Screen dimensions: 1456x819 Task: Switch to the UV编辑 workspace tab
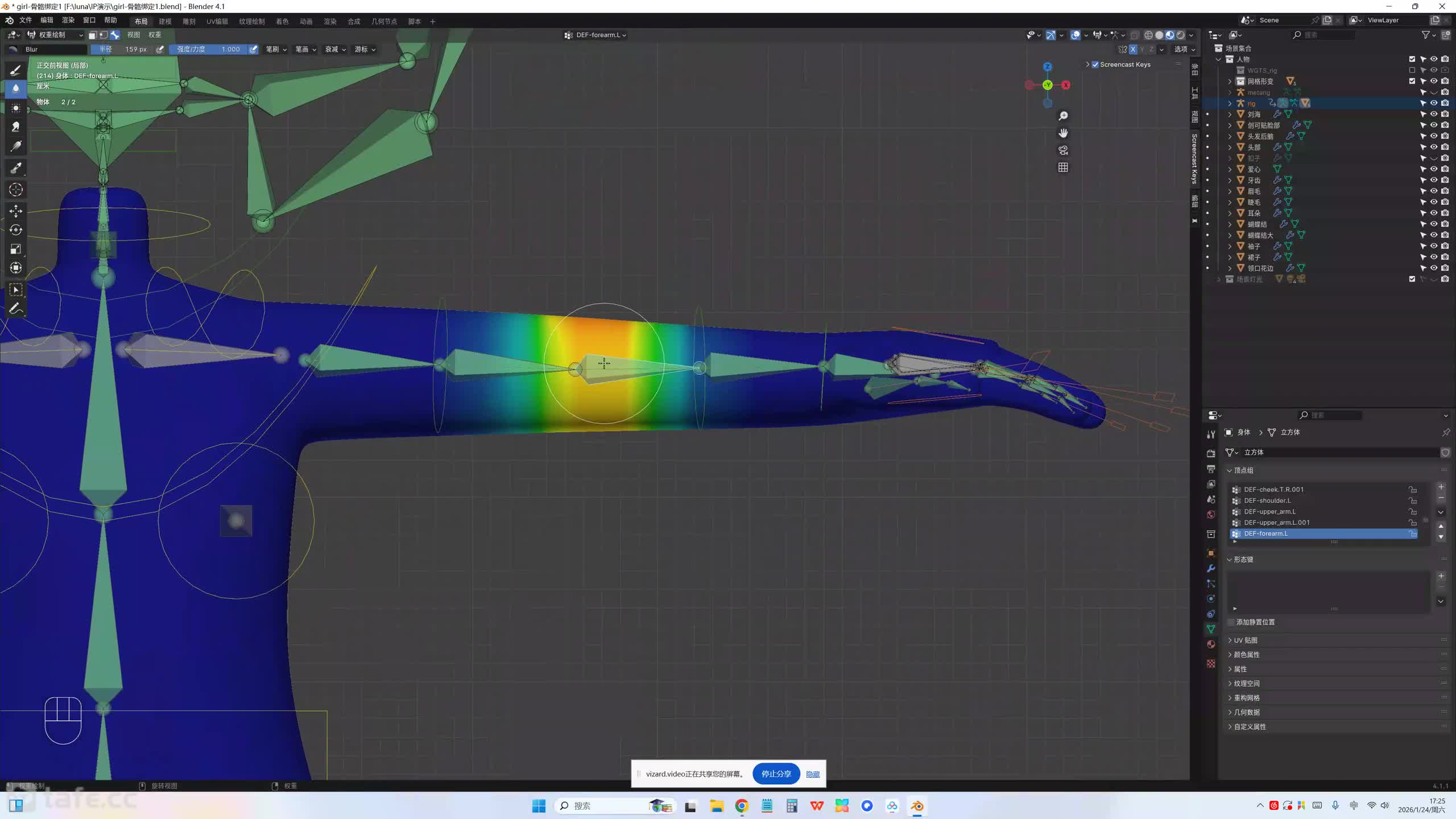pyautogui.click(x=217, y=22)
